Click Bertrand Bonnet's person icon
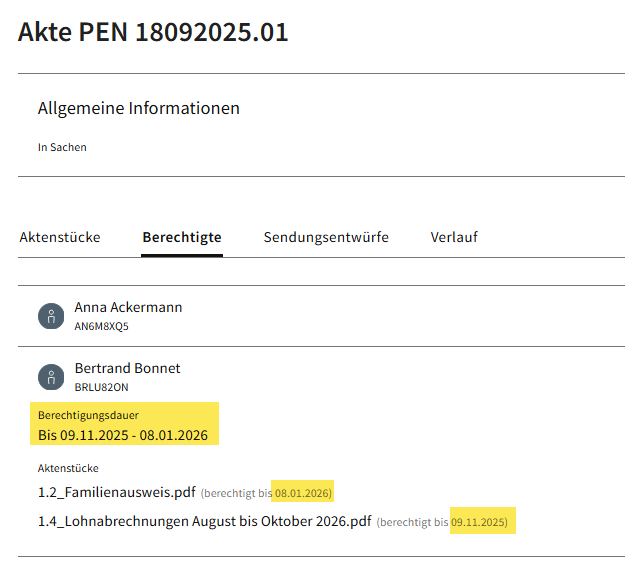625x578 pixels. [x=51, y=377]
